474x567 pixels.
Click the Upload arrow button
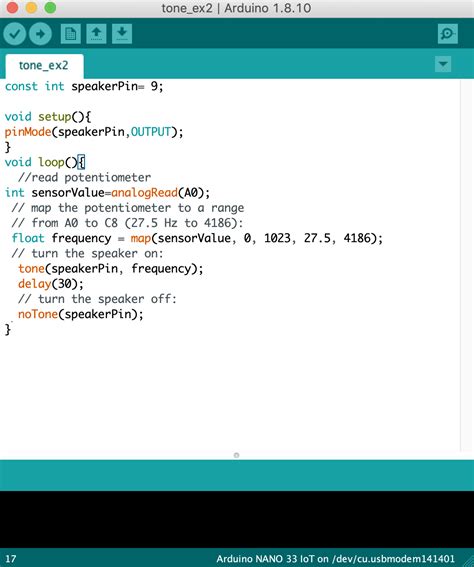pyautogui.click(x=40, y=34)
